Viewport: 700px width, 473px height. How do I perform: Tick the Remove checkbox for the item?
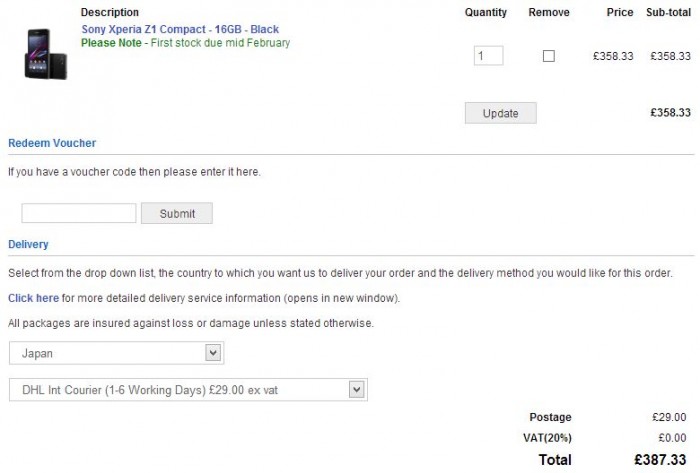[548, 56]
